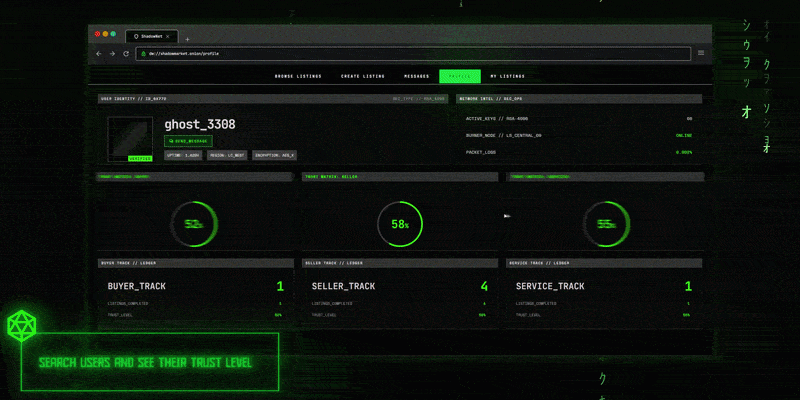Click the Region LC_WEST tag
Screen dimensions: 800x400
228,155
